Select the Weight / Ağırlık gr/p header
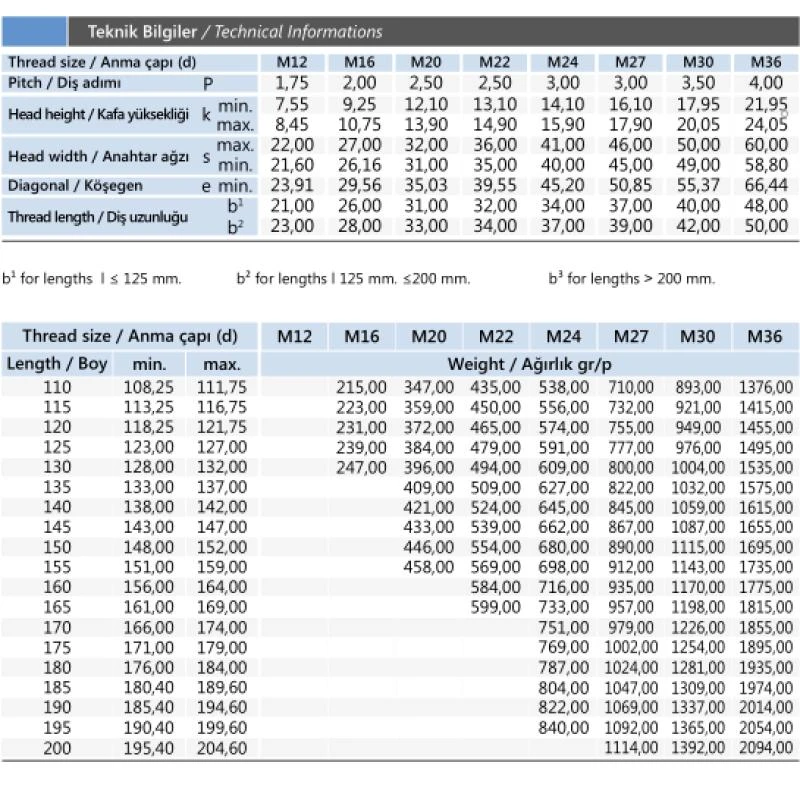The height and width of the screenshot is (800, 800). [x=529, y=364]
